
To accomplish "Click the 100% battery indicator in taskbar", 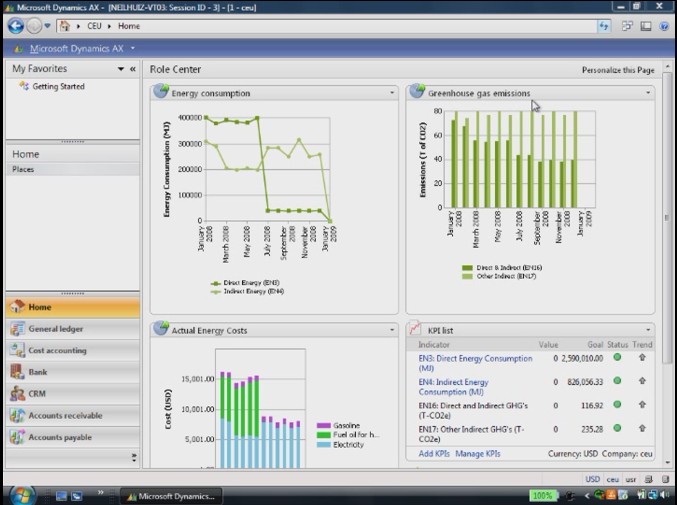I will pos(542,495).
